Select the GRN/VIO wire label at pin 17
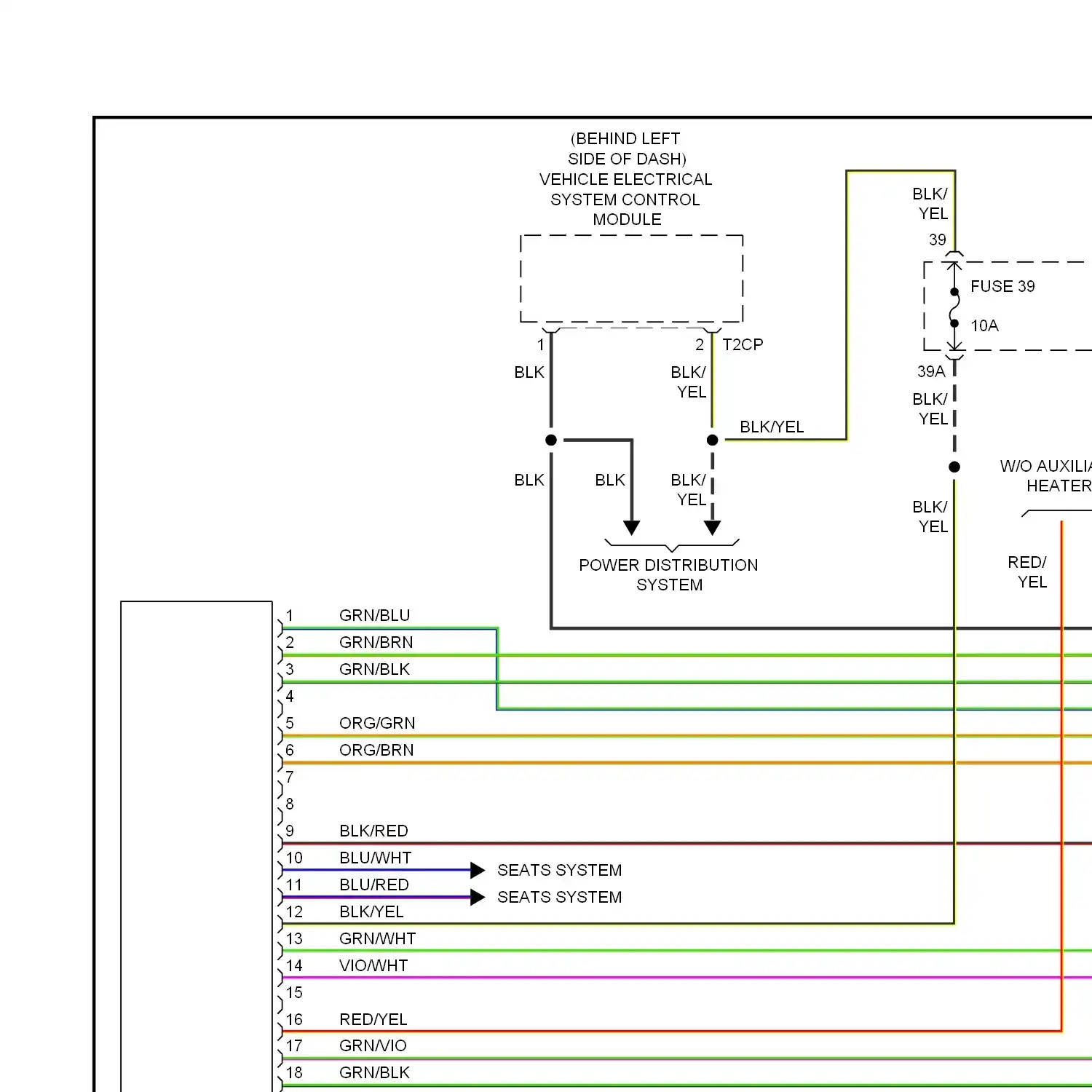The height and width of the screenshot is (1092, 1092). [373, 1045]
